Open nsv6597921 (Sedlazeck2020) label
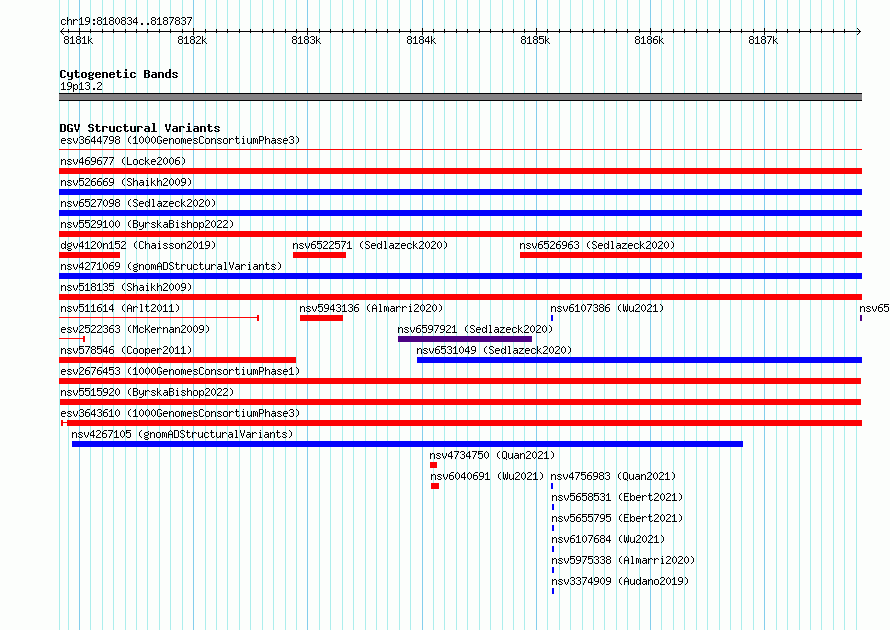This screenshot has height=630, width=890. (475, 329)
